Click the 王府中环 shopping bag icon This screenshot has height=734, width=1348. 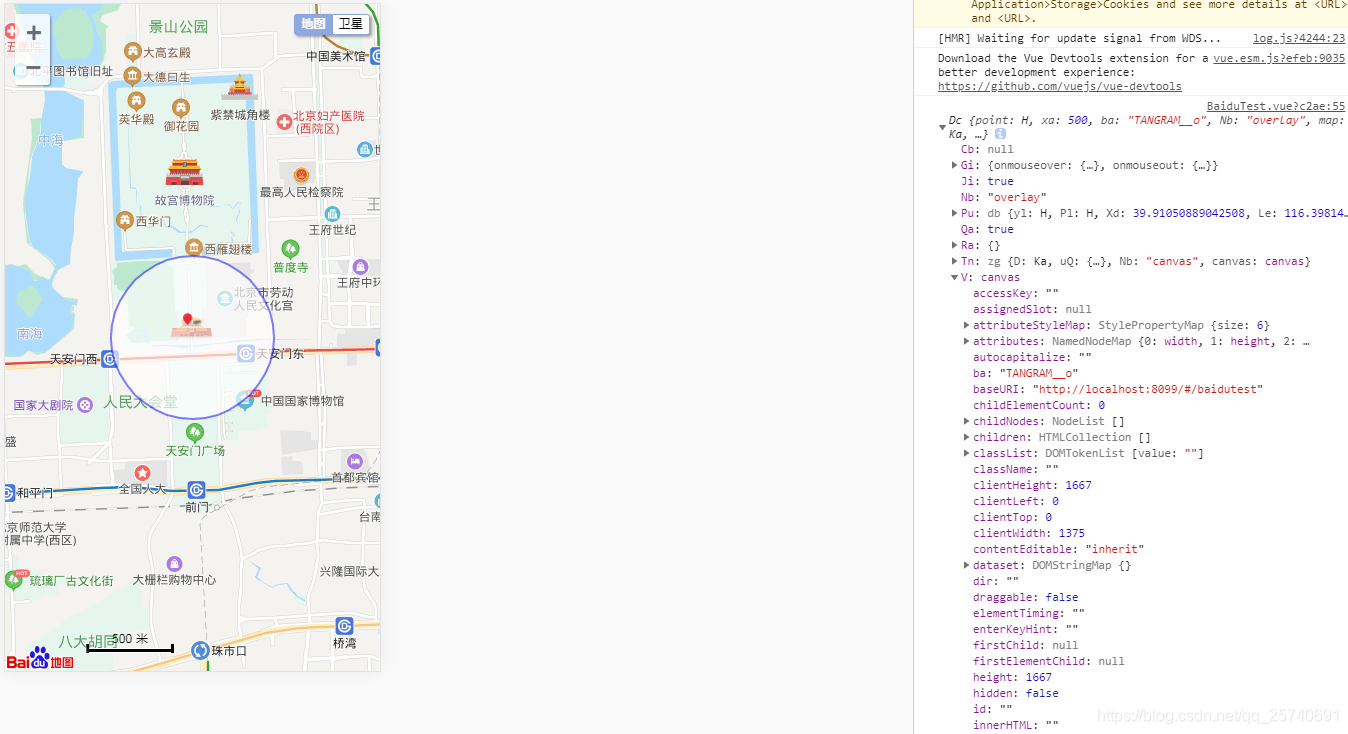coord(361,266)
